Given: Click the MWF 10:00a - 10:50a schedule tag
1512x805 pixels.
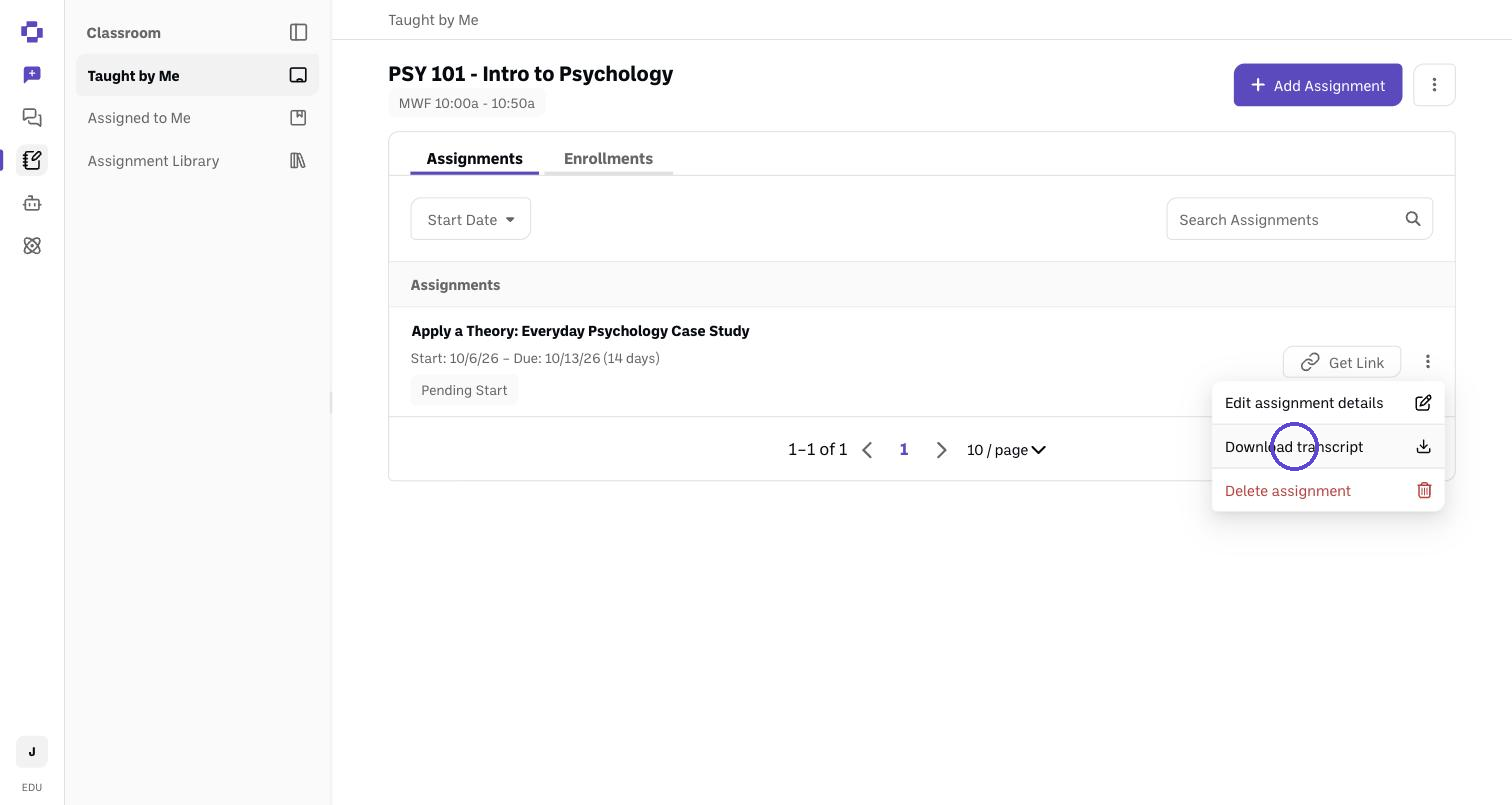Looking at the screenshot, I should 466,103.
